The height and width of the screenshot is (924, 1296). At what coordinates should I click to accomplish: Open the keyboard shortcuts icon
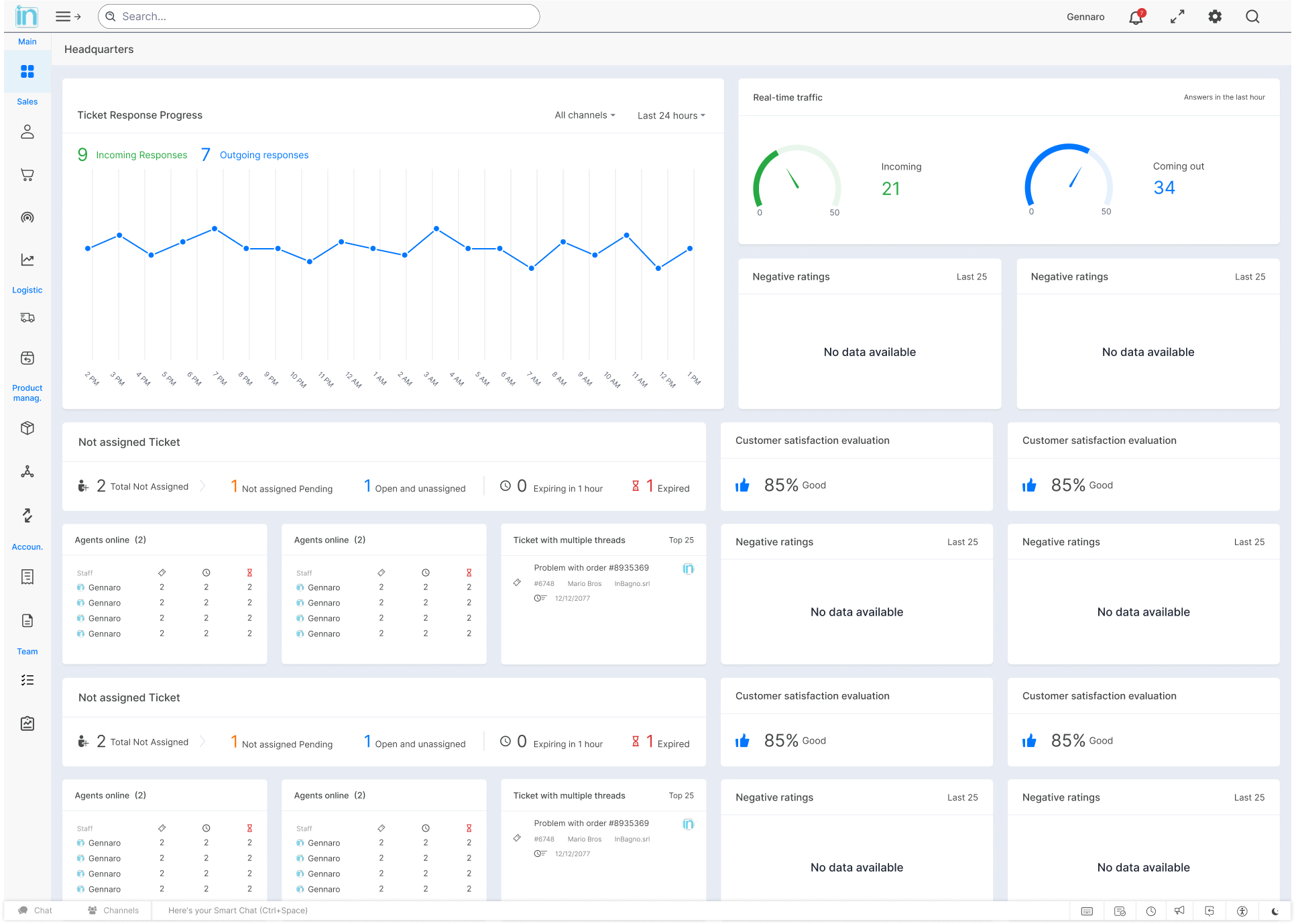[x=1087, y=911]
